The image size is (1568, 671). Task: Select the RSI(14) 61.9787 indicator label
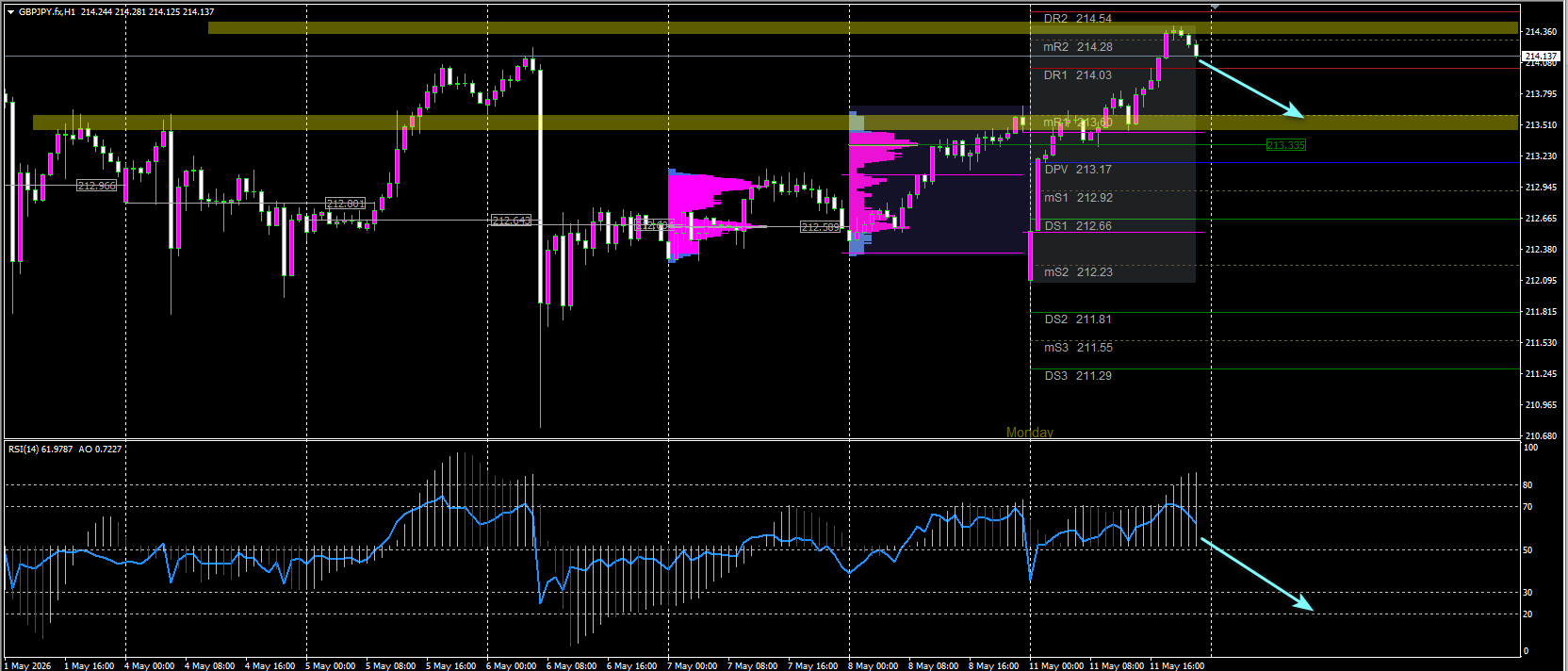(41, 450)
